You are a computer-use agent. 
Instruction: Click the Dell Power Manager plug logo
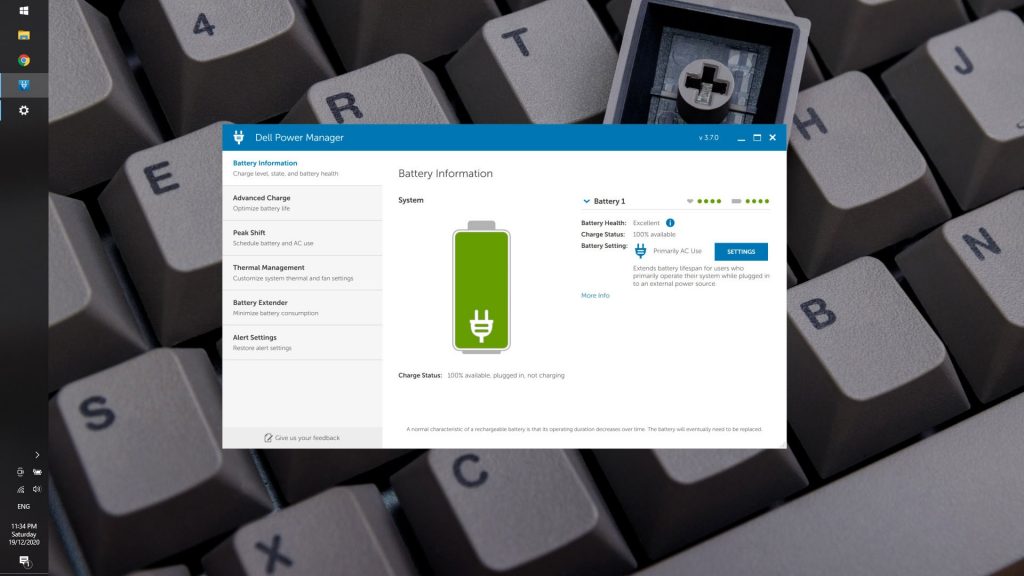coord(238,137)
